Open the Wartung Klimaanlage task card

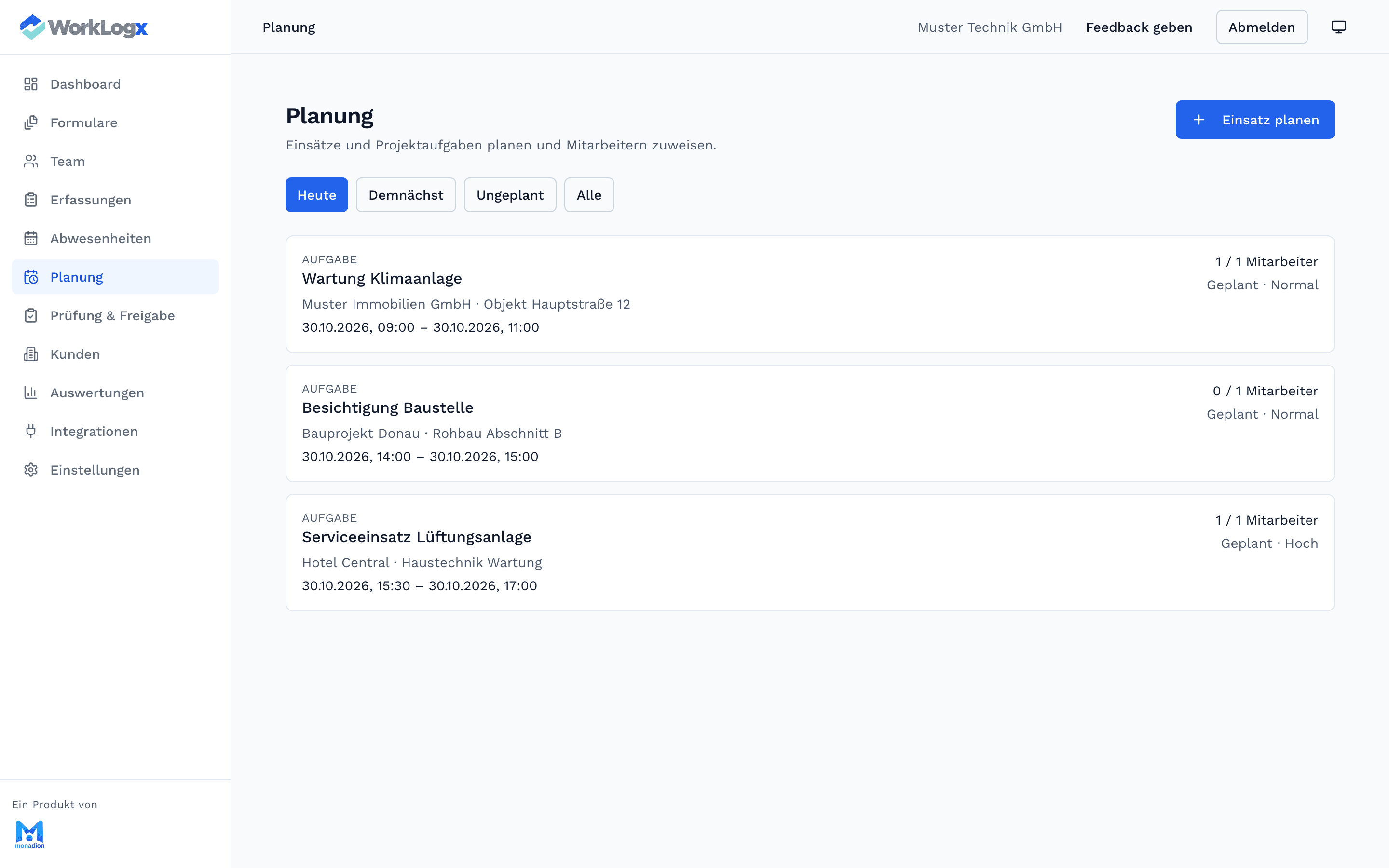pyautogui.click(x=810, y=294)
